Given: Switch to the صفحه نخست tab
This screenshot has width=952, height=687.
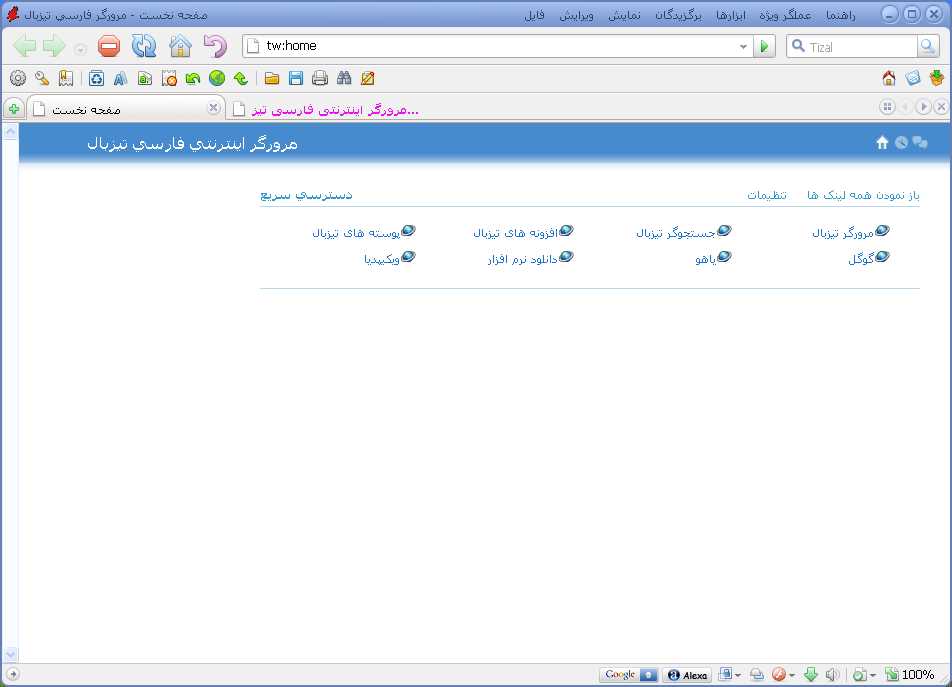Looking at the screenshot, I should point(125,109).
